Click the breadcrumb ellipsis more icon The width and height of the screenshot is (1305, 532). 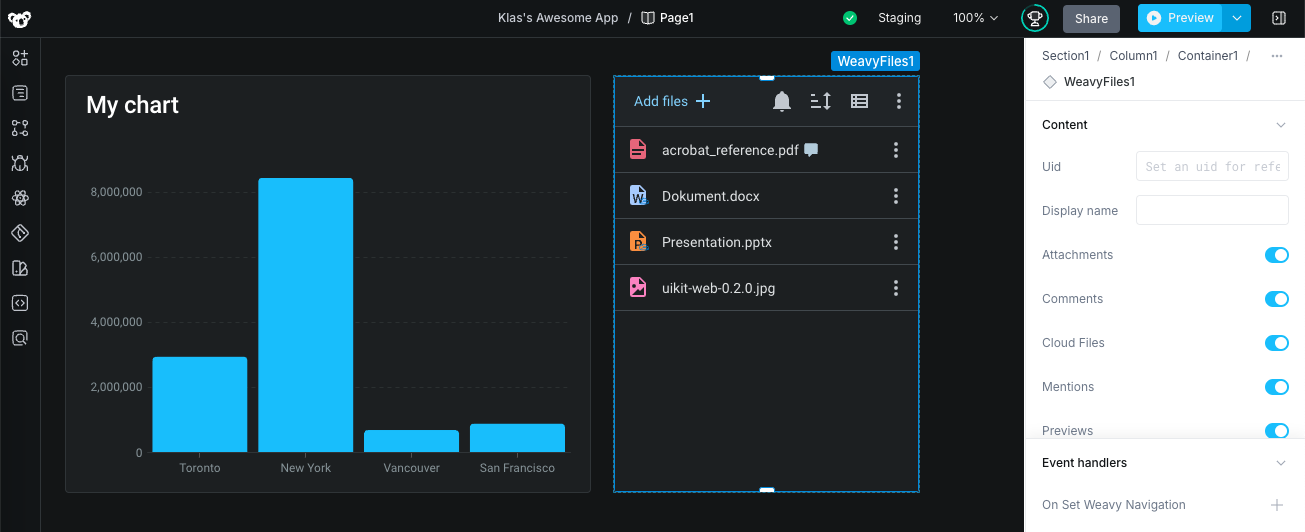[x=1277, y=56]
